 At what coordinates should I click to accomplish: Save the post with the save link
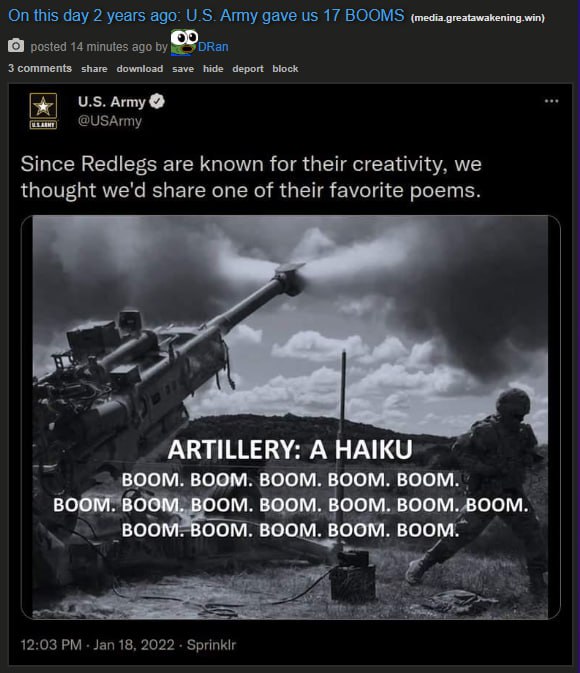coord(183,69)
